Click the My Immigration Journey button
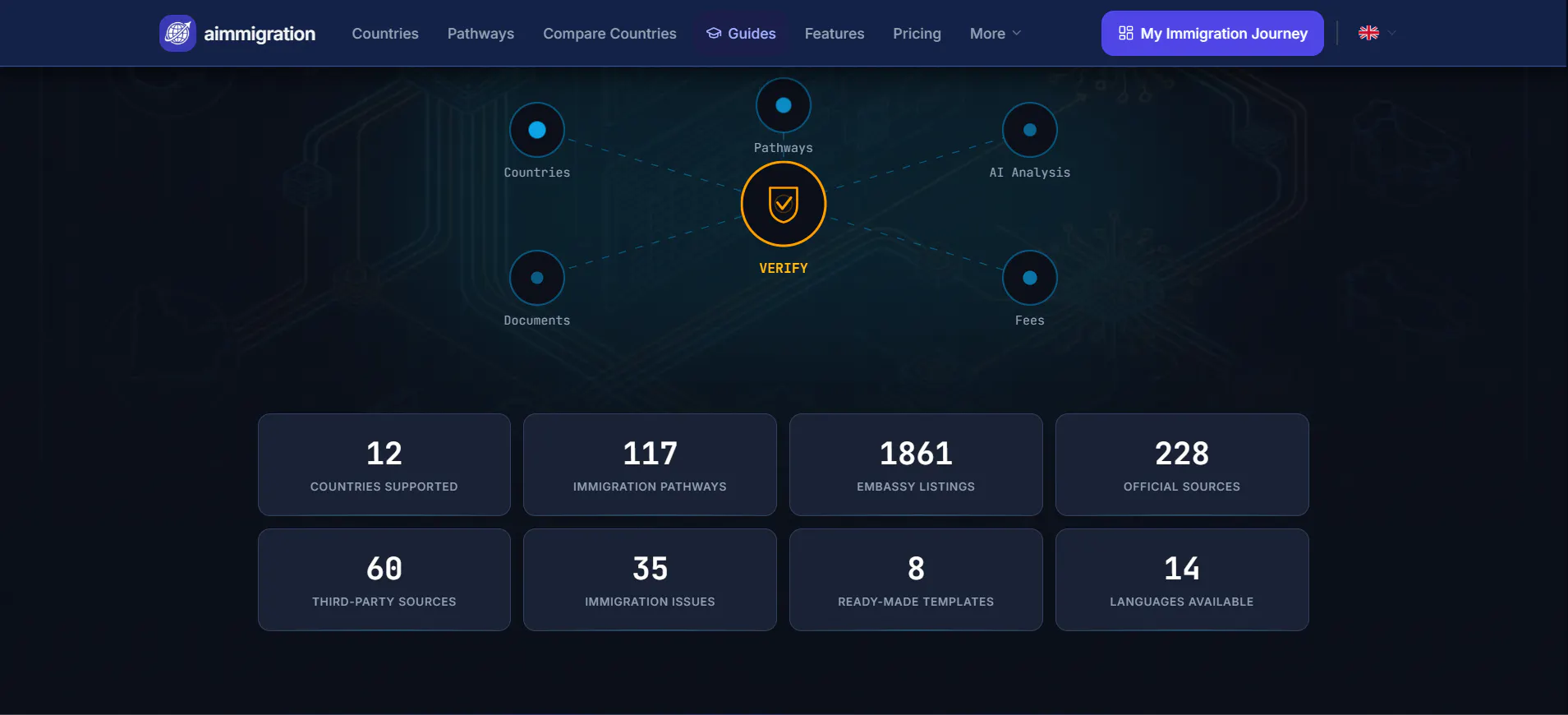This screenshot has height=715, width=1568. (1212, 34)
